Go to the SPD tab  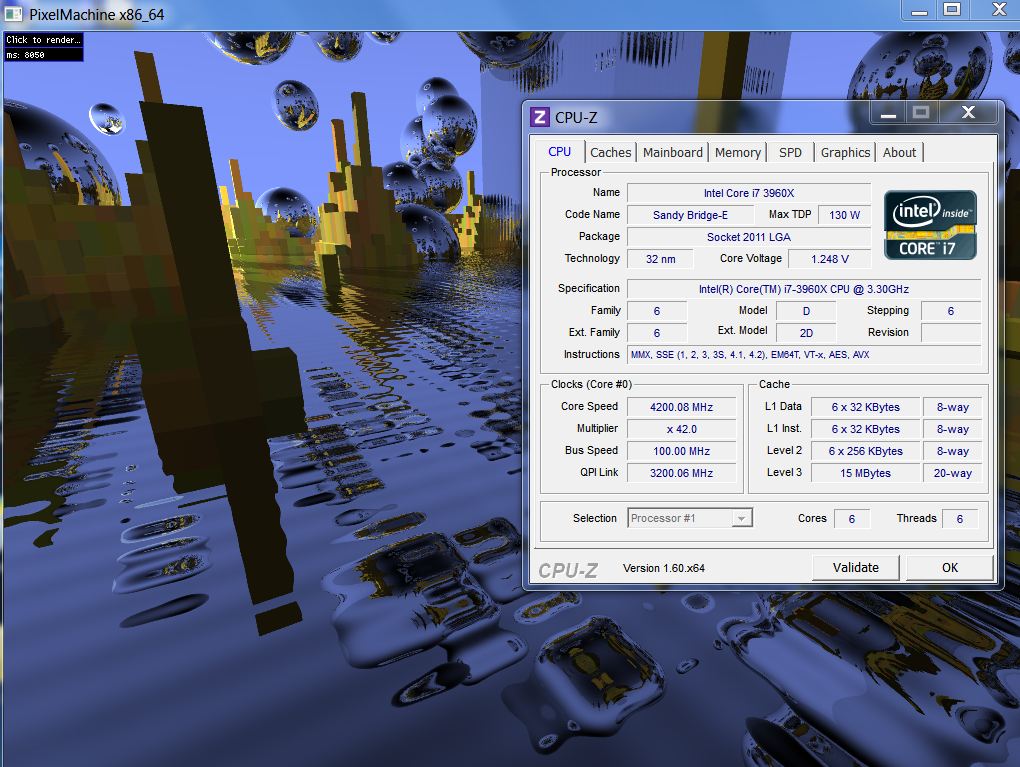[x=790, y=153]
